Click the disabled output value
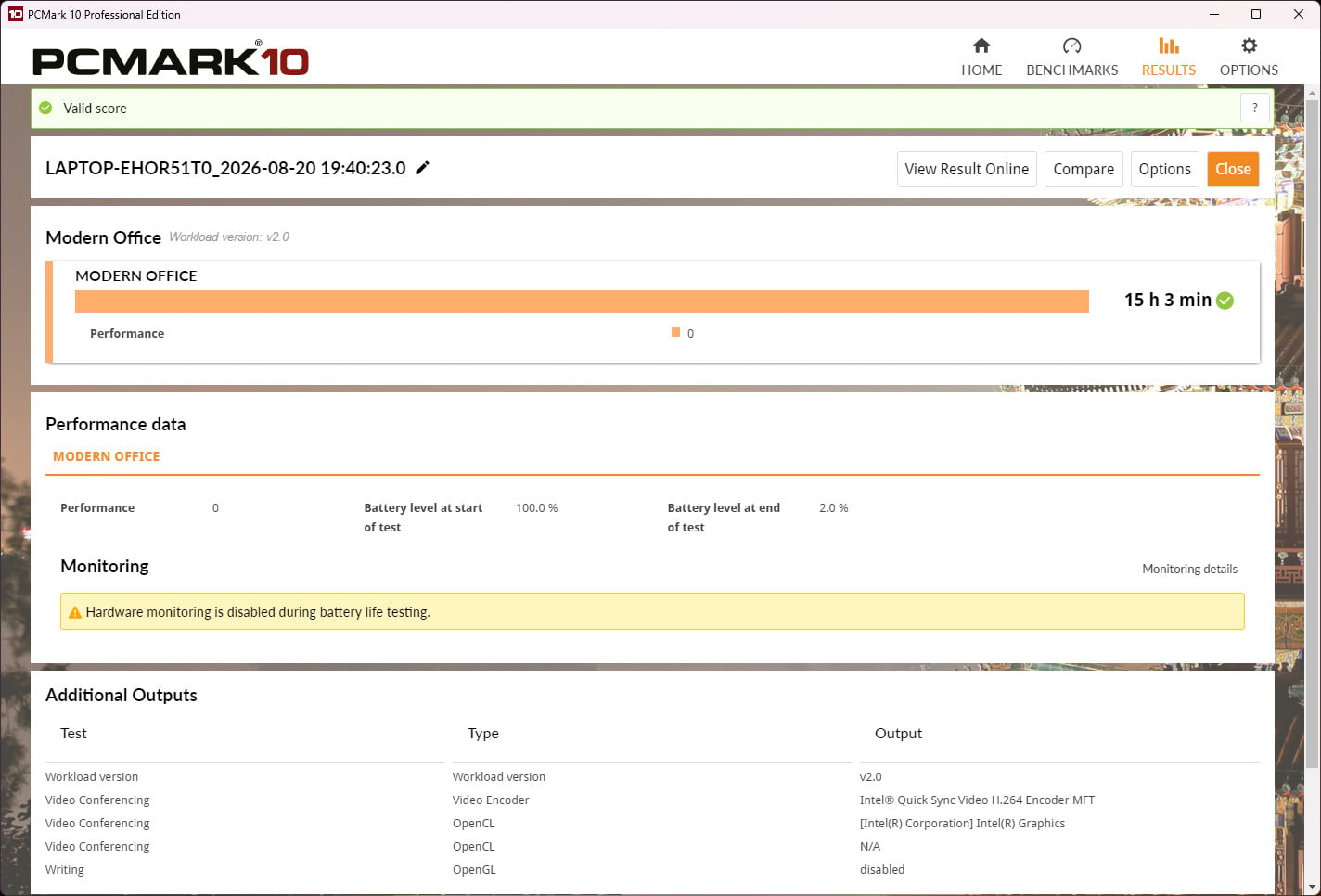Viewport: 1321px width, 896px height. [882, 869]
